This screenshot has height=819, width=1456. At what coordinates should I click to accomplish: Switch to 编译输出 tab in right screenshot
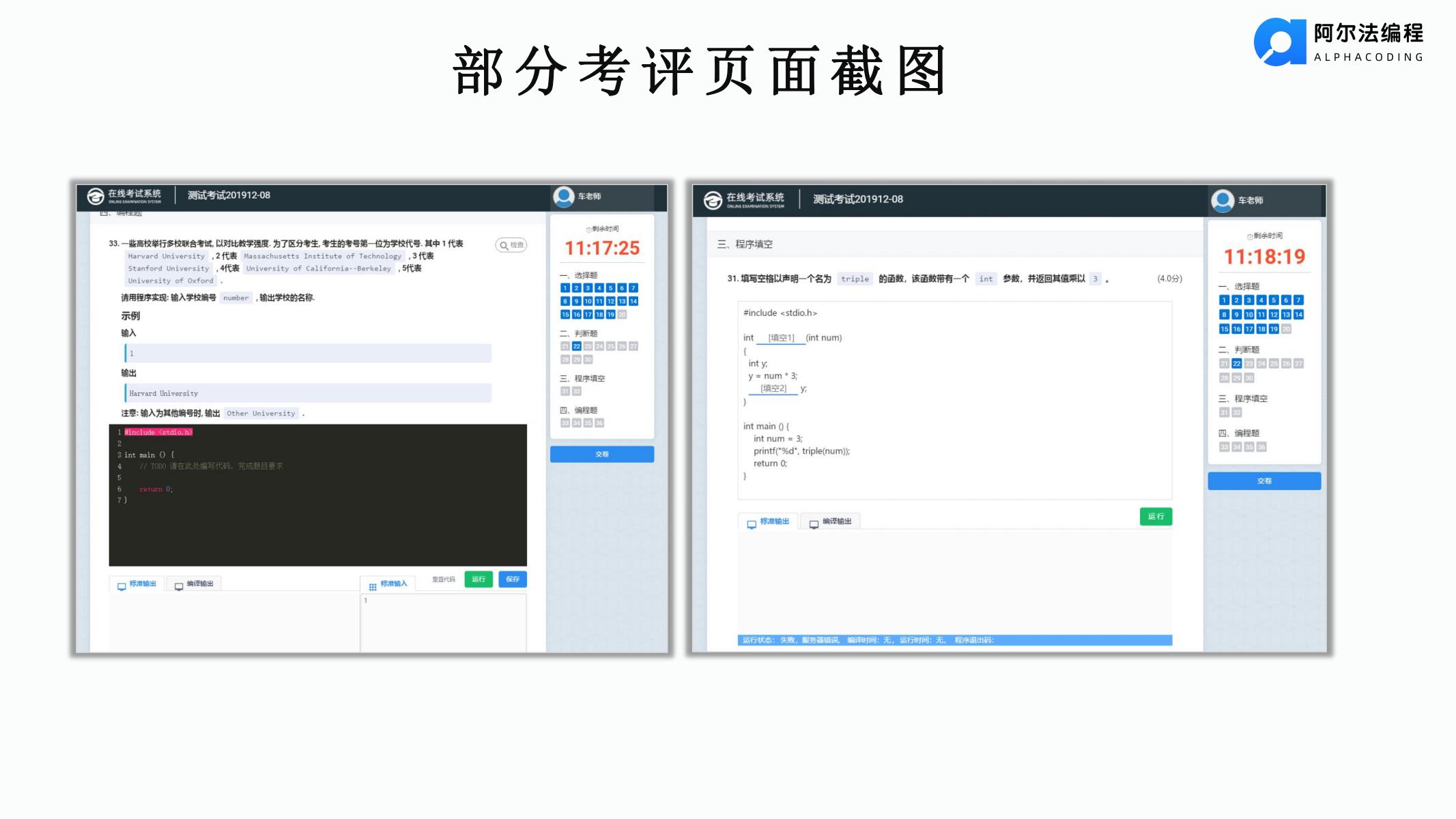point(830,522)
